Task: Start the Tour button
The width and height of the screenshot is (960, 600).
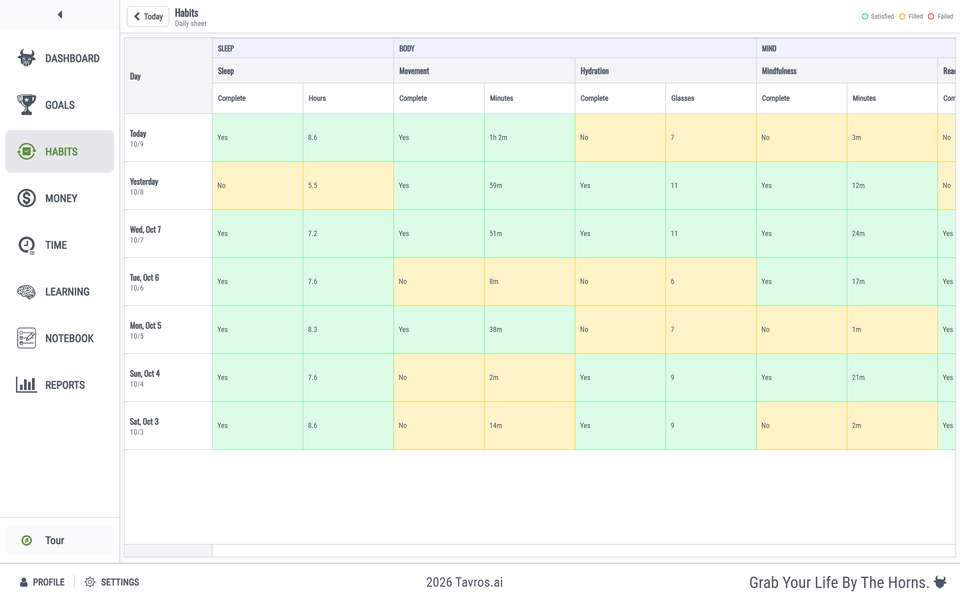Action: click(59, 541)
